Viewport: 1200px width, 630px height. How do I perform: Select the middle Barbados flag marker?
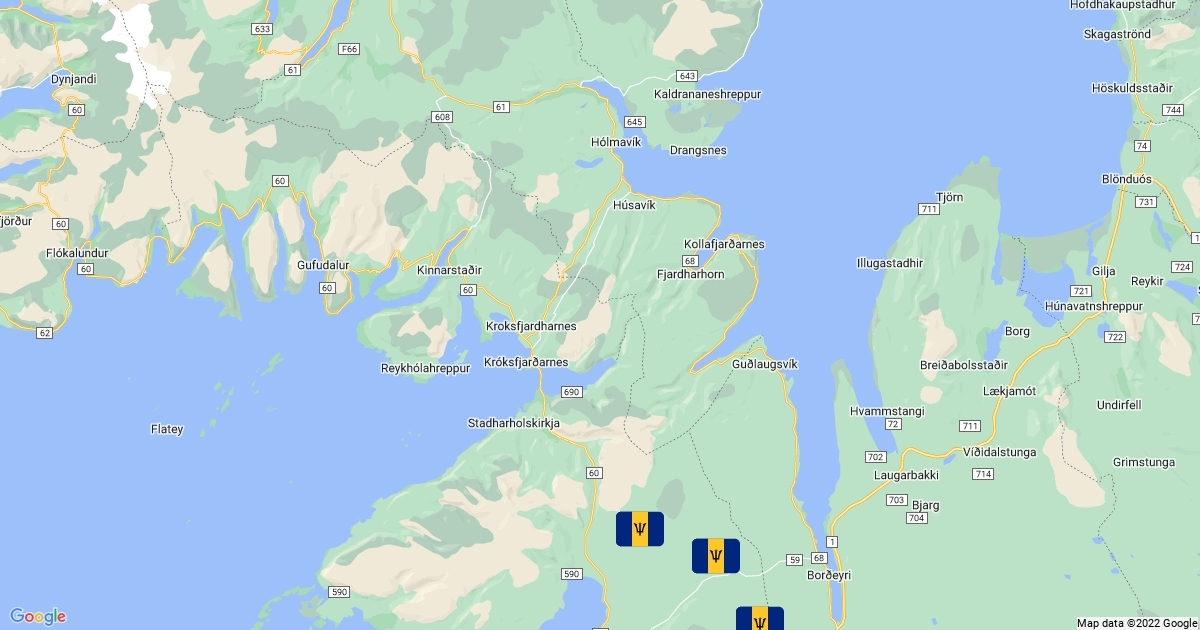[716, 556]
